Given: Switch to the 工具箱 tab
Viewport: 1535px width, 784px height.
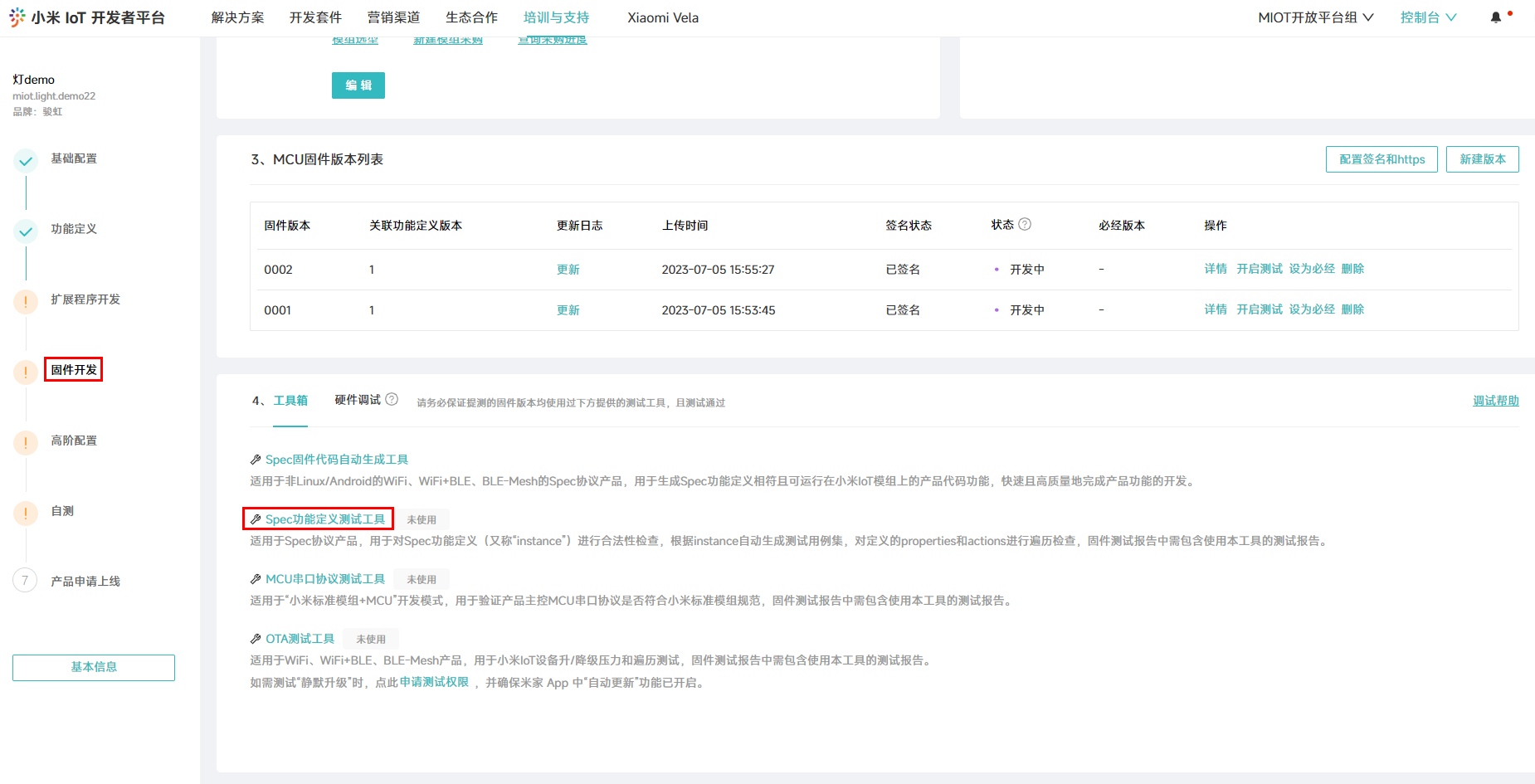Looking at the screenshot, I should click(x=290, y=401).
